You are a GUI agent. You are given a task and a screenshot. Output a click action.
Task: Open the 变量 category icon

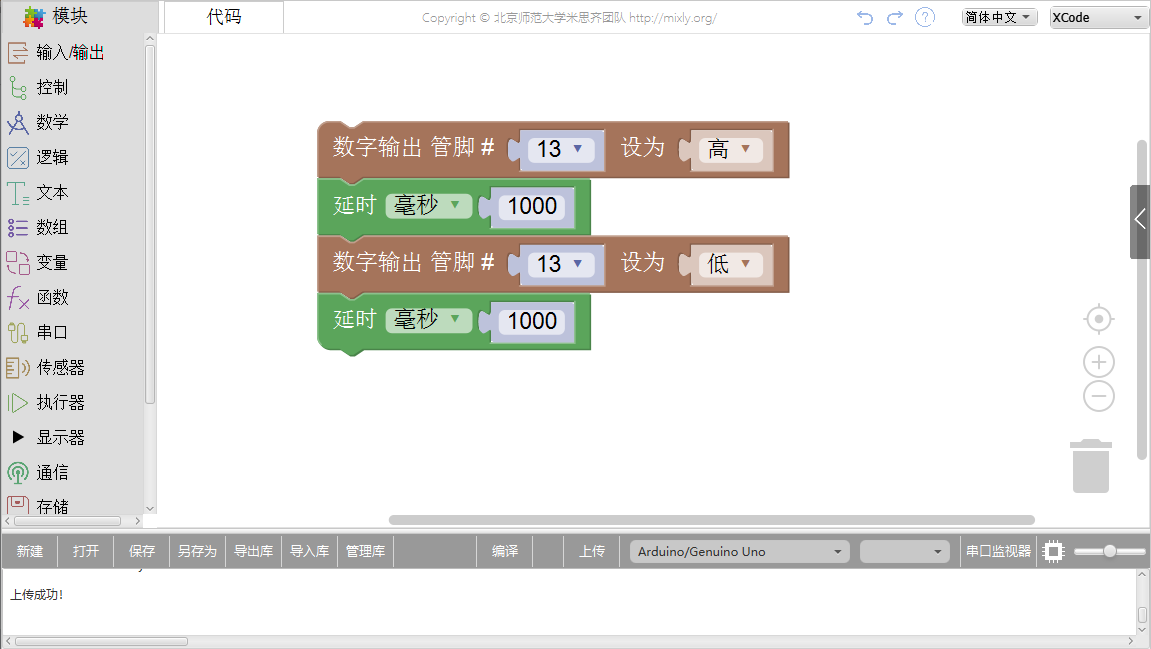[18, 262]
